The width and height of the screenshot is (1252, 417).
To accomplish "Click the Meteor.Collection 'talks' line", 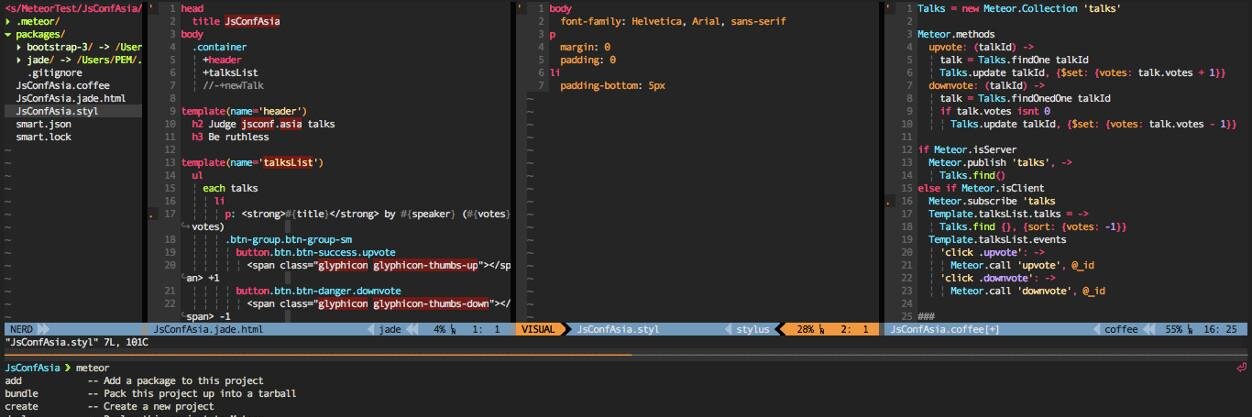I will click(1019, 8).
